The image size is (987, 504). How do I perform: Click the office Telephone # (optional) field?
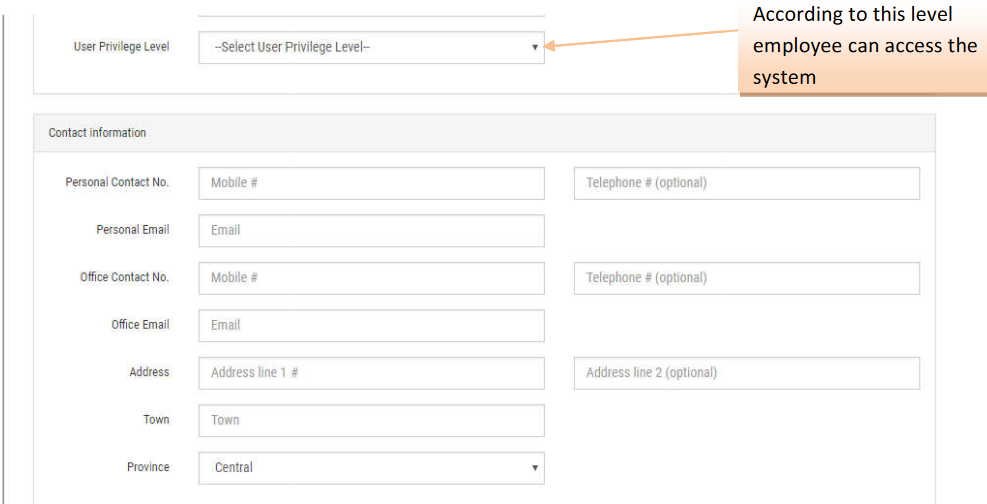(746, 278)
